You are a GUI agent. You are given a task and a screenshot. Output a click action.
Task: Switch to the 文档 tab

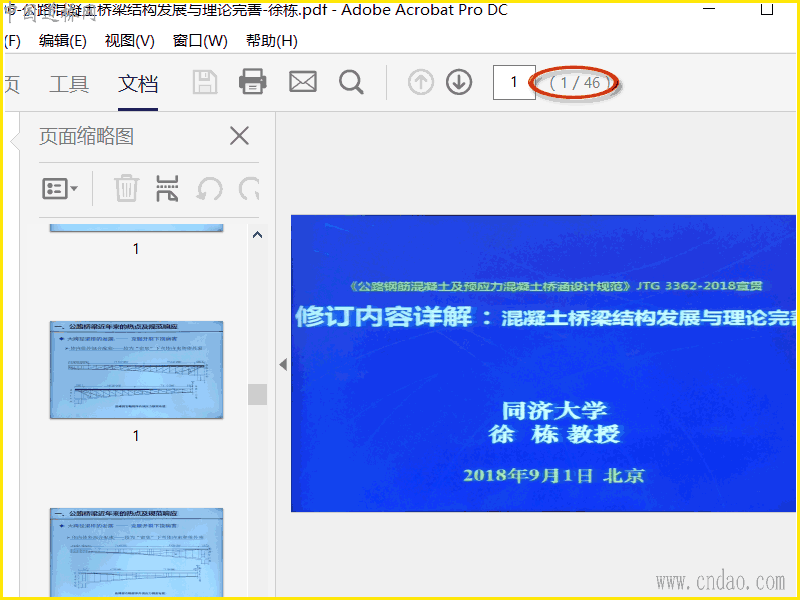click(138, 84)
